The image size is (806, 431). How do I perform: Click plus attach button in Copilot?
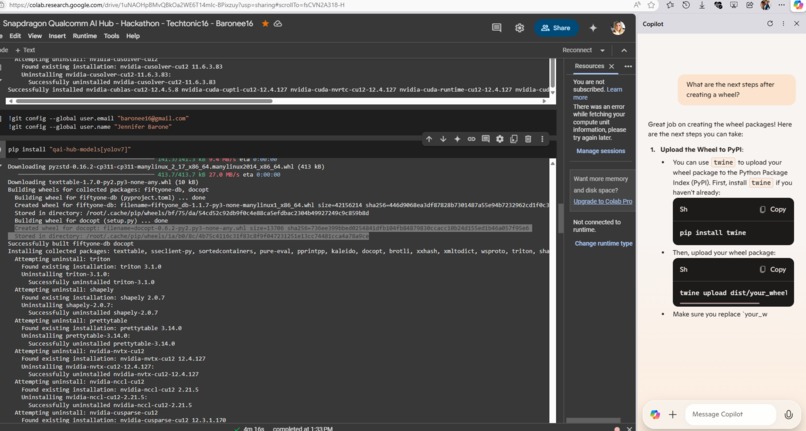point(673,415)
